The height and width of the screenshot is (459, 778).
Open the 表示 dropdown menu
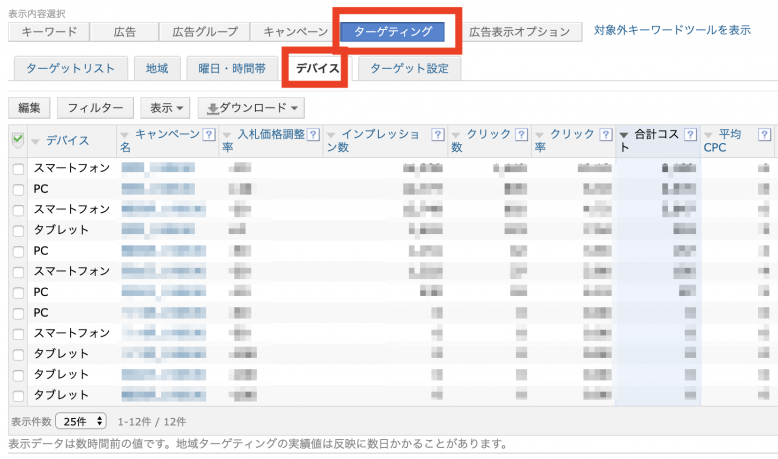[x=167, y=107]
